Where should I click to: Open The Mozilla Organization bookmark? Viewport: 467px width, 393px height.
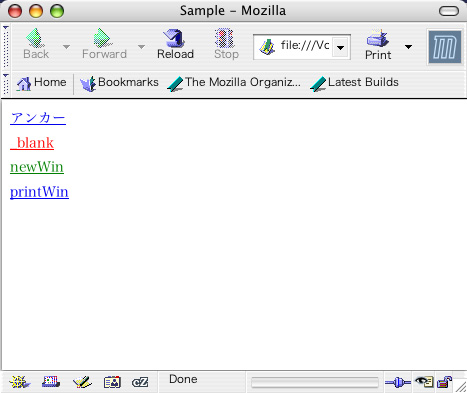(x=234, y=83)
